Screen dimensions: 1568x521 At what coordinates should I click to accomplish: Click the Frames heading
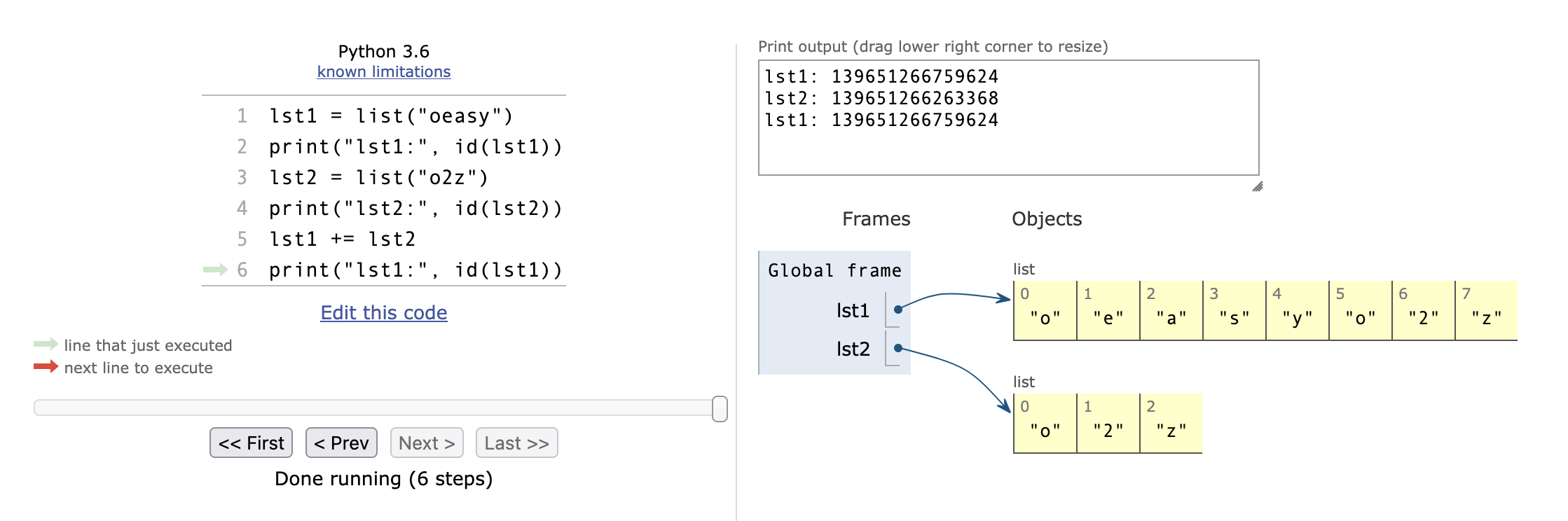pos(876,219)
